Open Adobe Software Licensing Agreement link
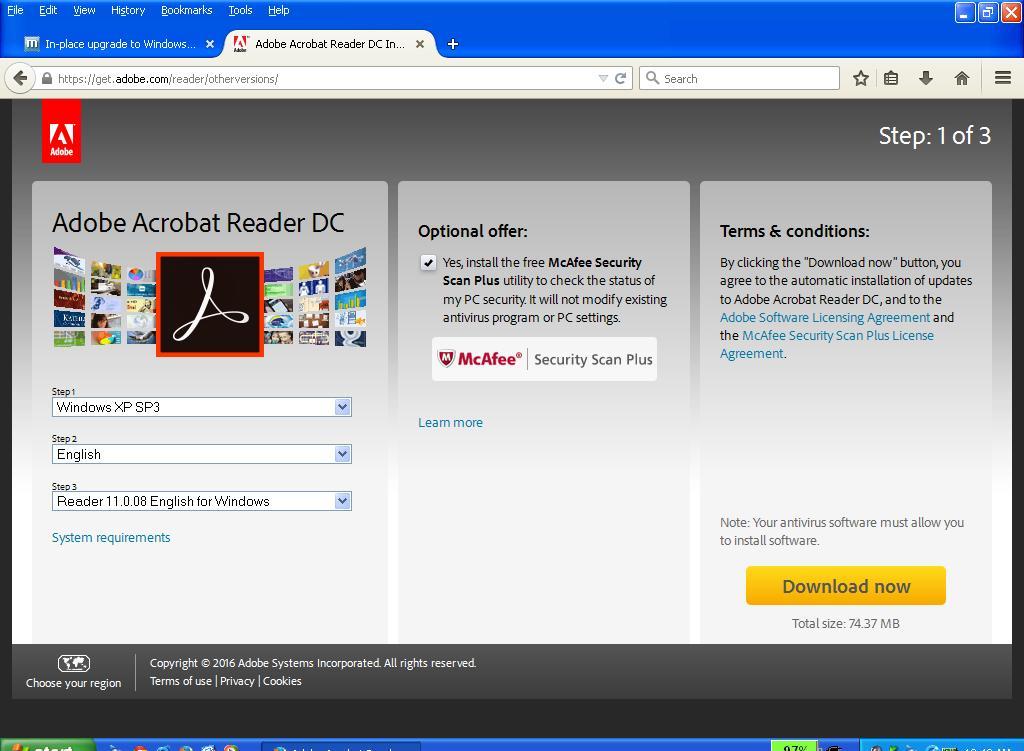This screenshot has width=1024, height=751. 825,317
